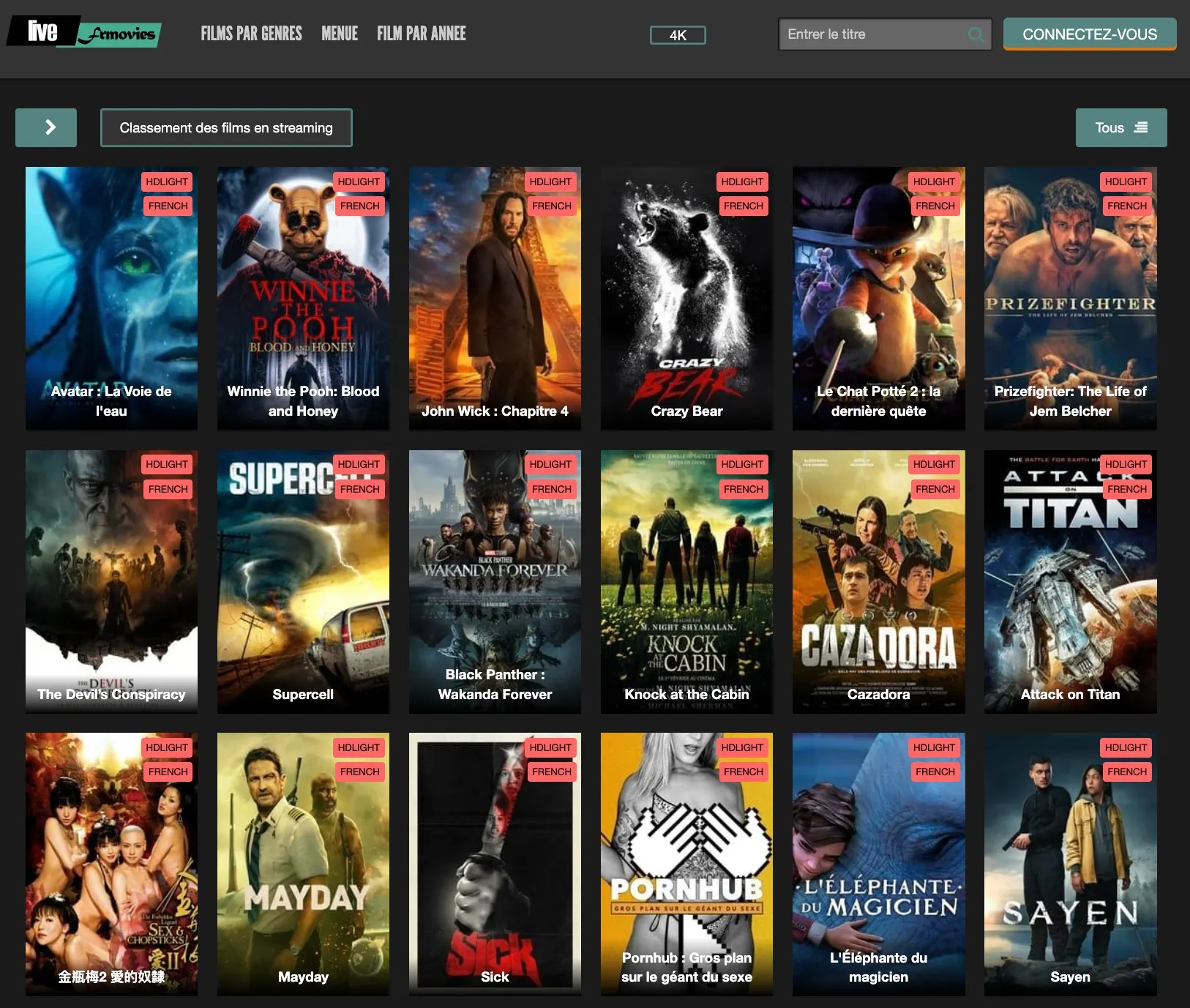Click FRENCH badge on Attack on Titan poster
Viewport: 1190px width, 1008px height.
tap(1127, 489)
